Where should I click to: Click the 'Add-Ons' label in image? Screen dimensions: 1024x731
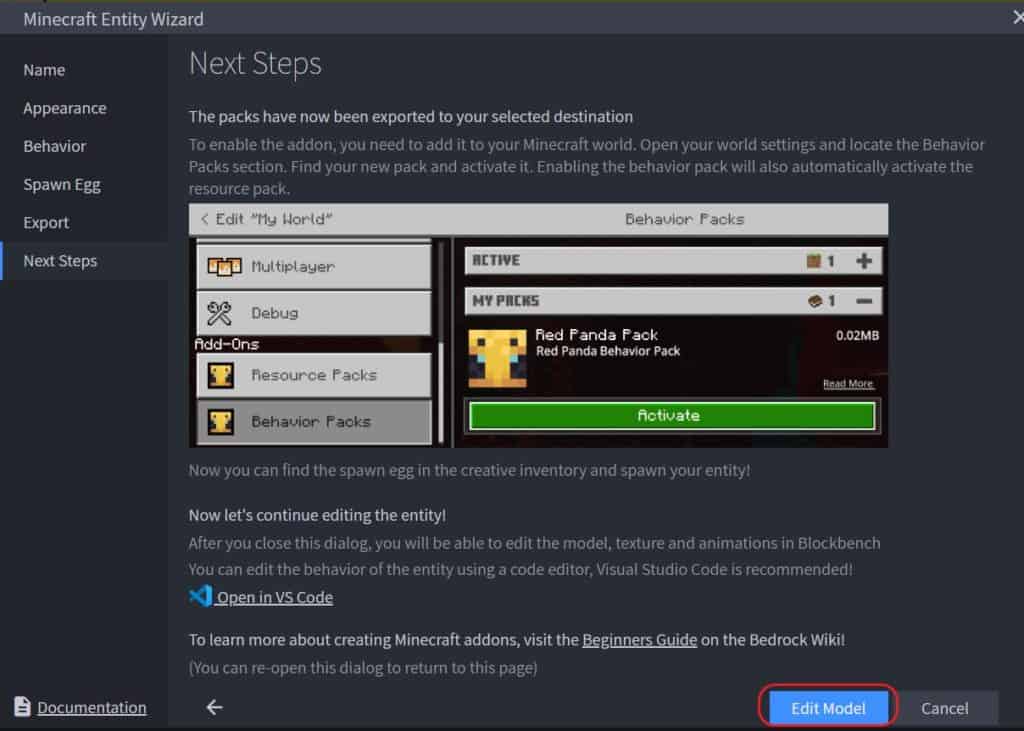coord(227,344)
